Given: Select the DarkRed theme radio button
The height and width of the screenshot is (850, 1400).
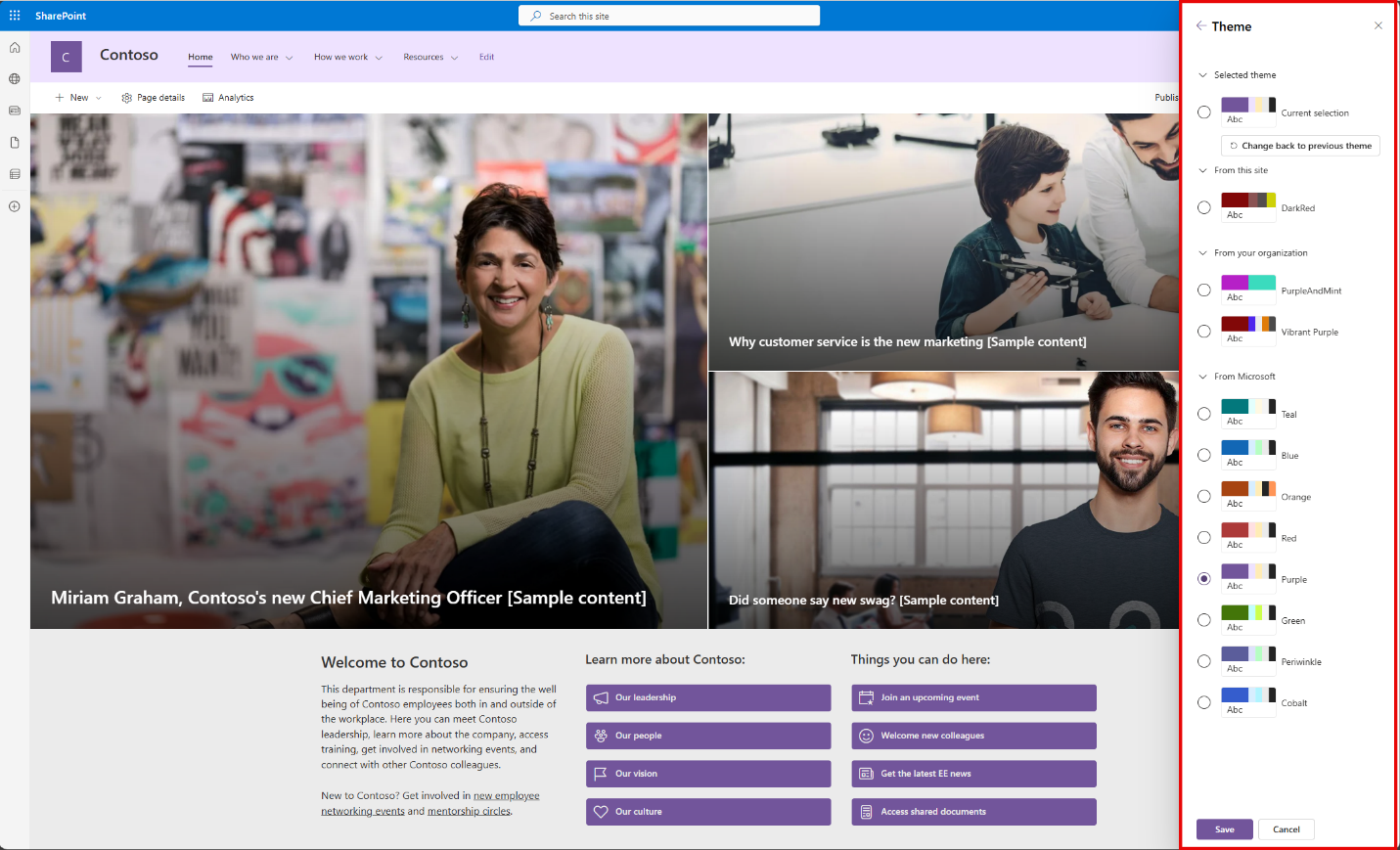Looking at the screenshot, I should coord(1204,207).
